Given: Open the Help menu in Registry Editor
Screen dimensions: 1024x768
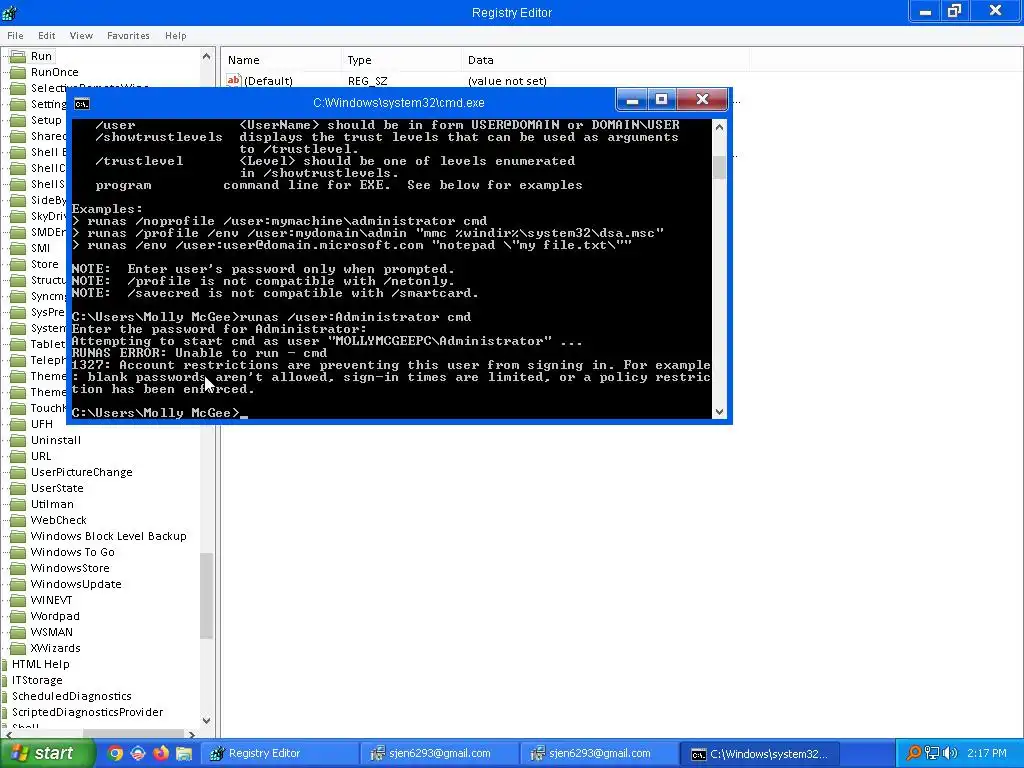Looking at the screenshot, I should click(176, 35).
